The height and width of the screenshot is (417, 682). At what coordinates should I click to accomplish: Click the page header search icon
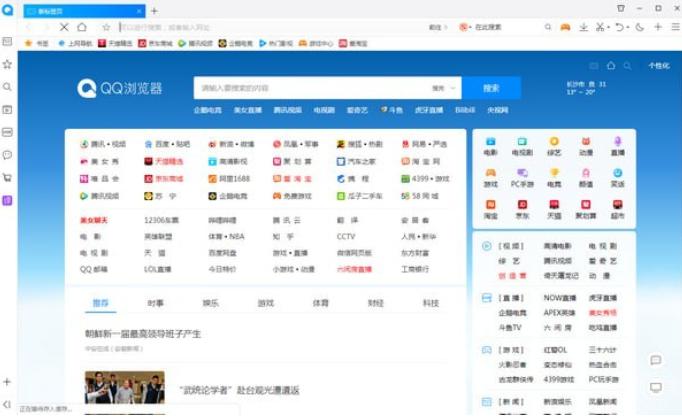tap(627, 66)
